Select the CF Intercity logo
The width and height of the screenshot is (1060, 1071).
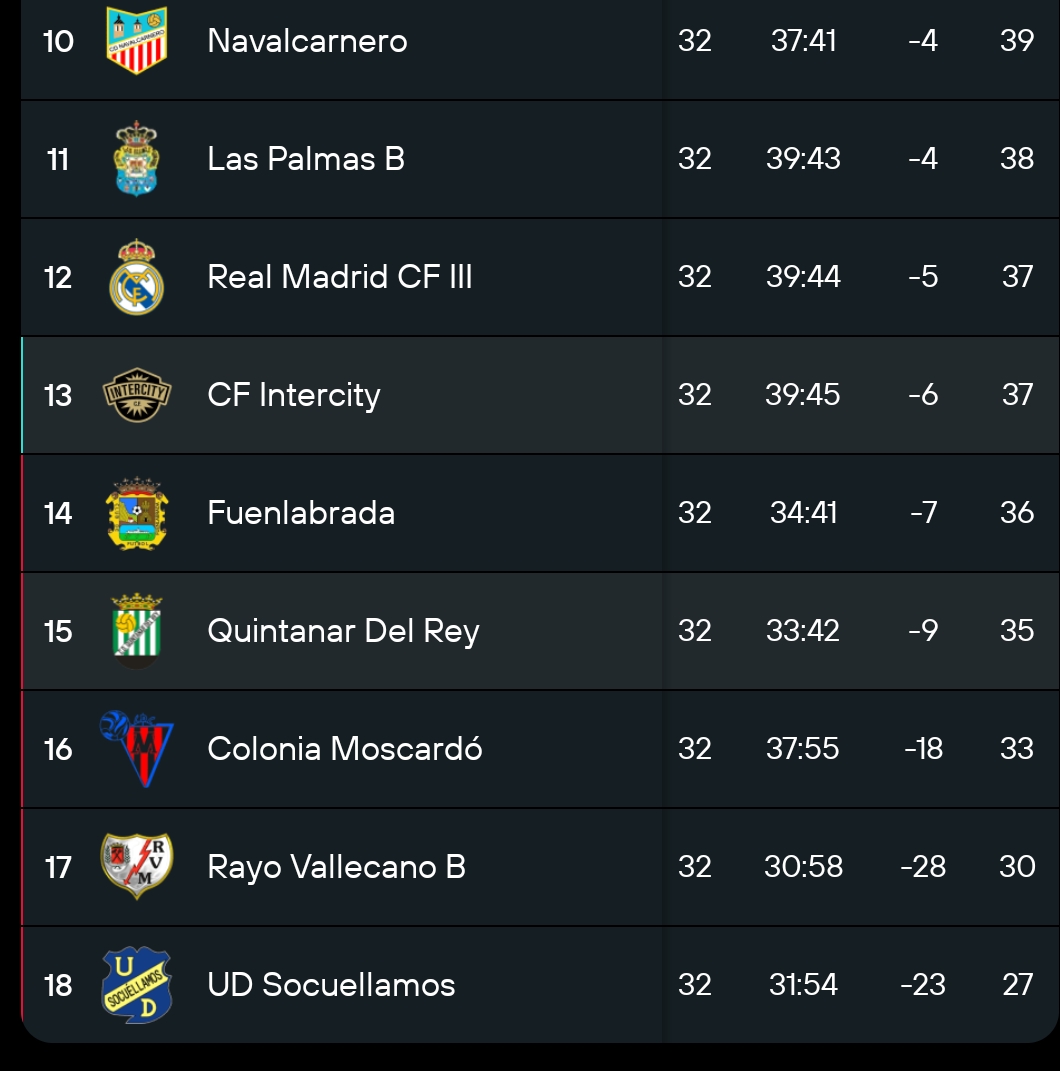[x=137, y=395]
